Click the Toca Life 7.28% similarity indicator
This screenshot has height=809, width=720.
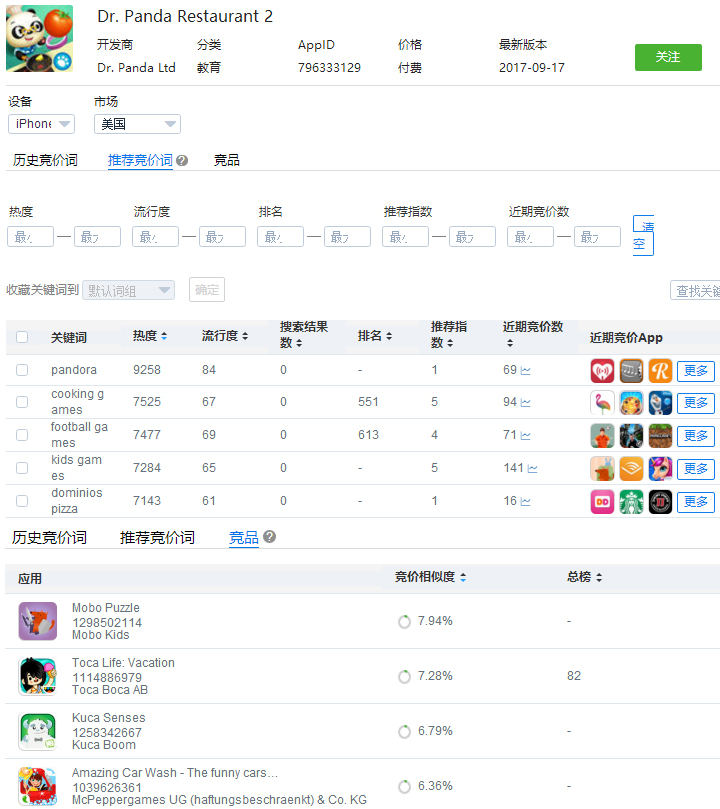404,676
